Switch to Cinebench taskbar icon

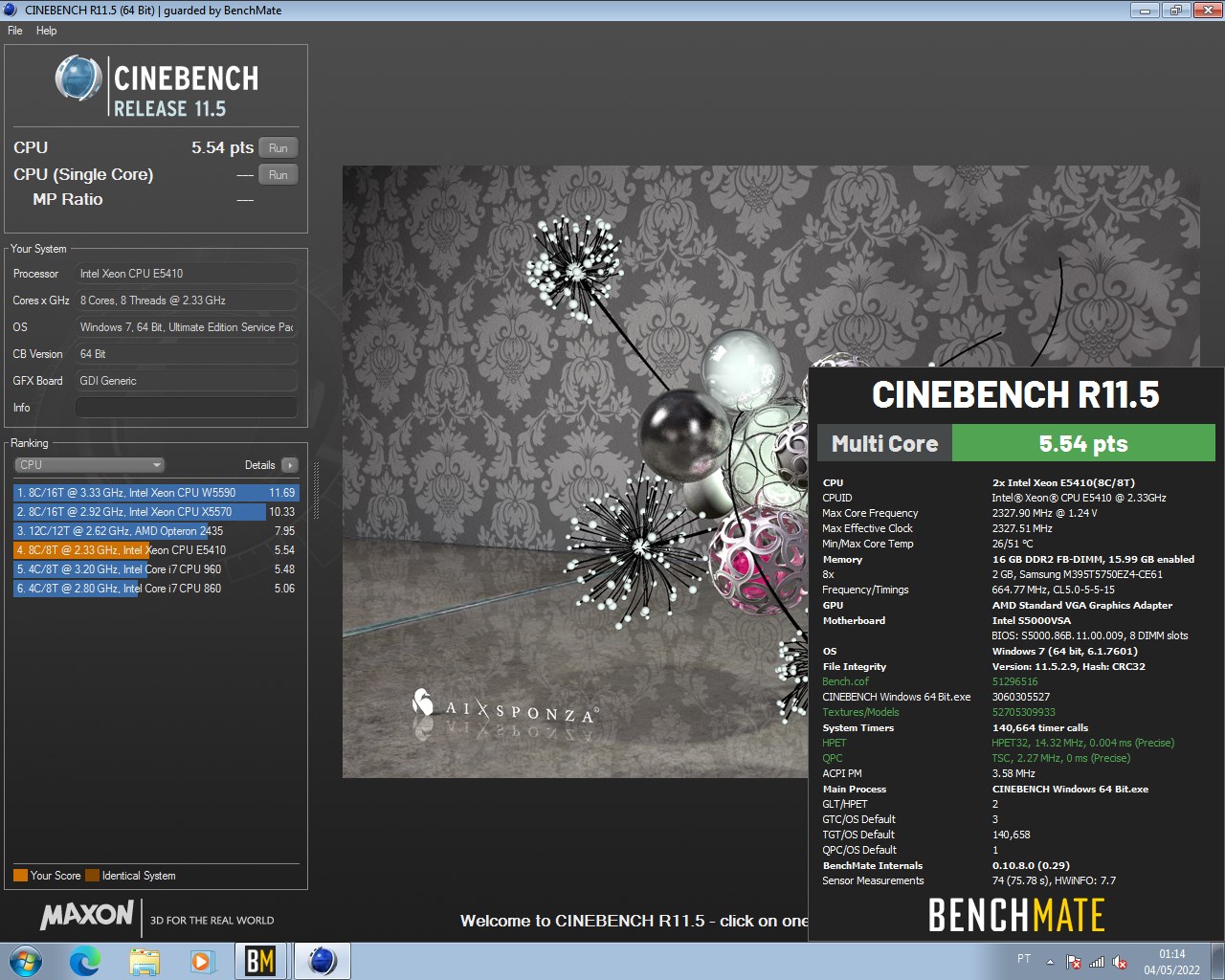click(x=323, y=961)
